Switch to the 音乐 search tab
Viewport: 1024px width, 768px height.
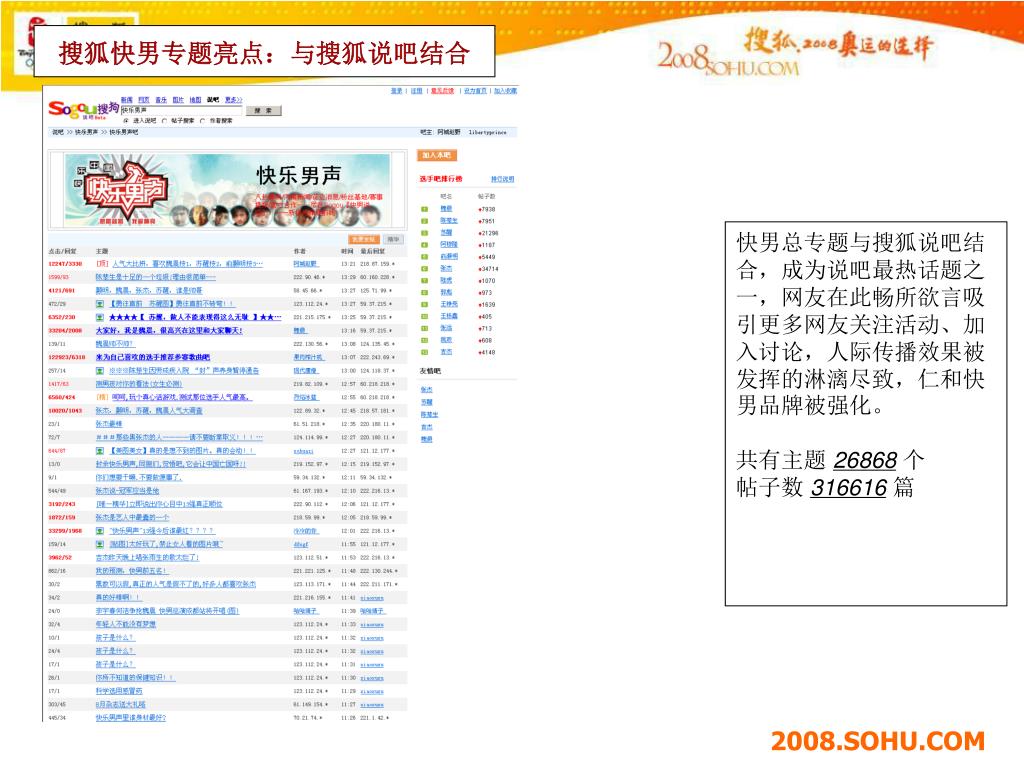(x=161, y=100)
